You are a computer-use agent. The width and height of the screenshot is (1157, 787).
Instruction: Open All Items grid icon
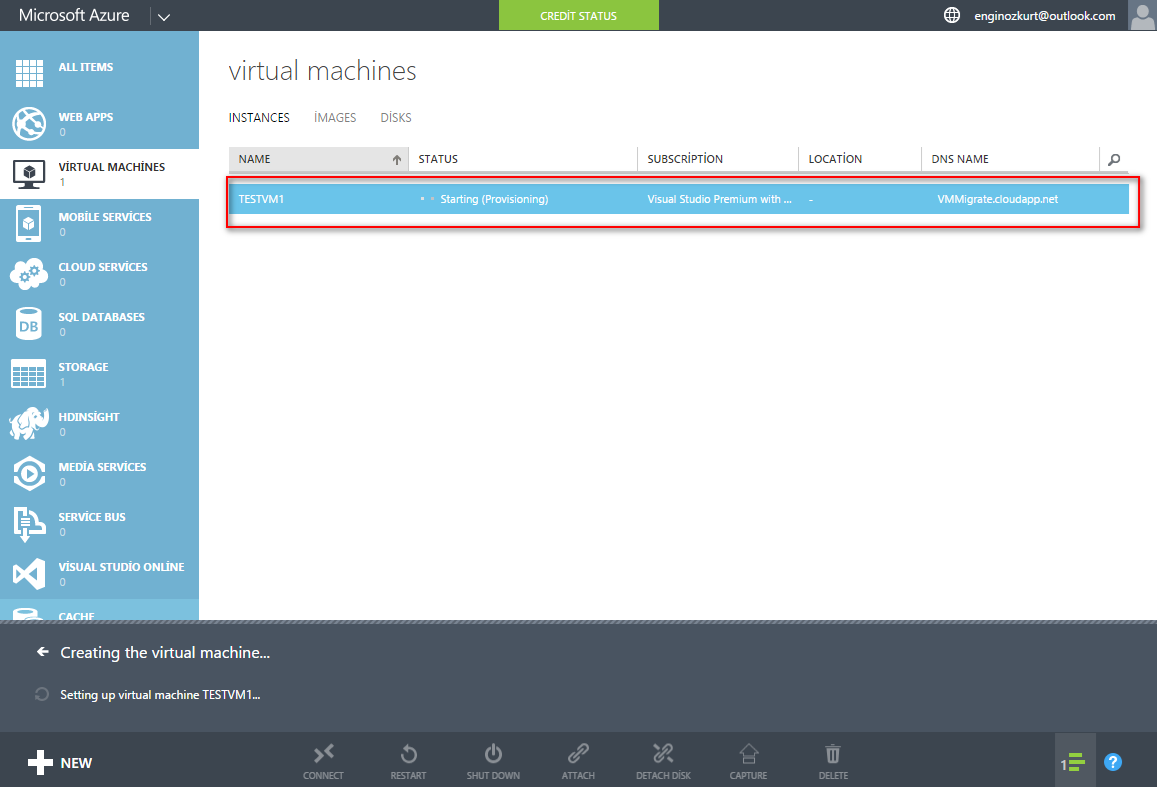pos(29,73)
